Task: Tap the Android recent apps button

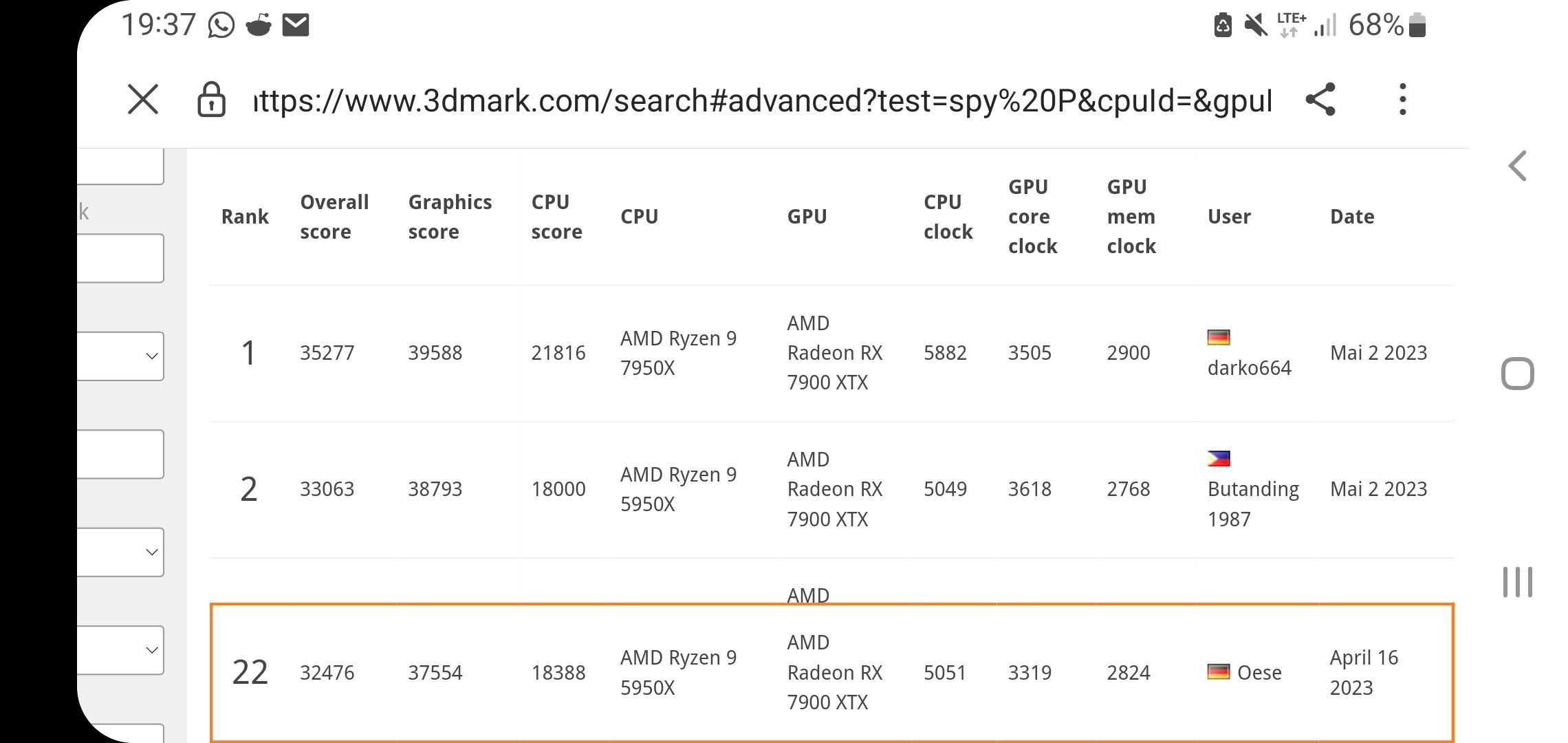Action: click(1518, 582)
